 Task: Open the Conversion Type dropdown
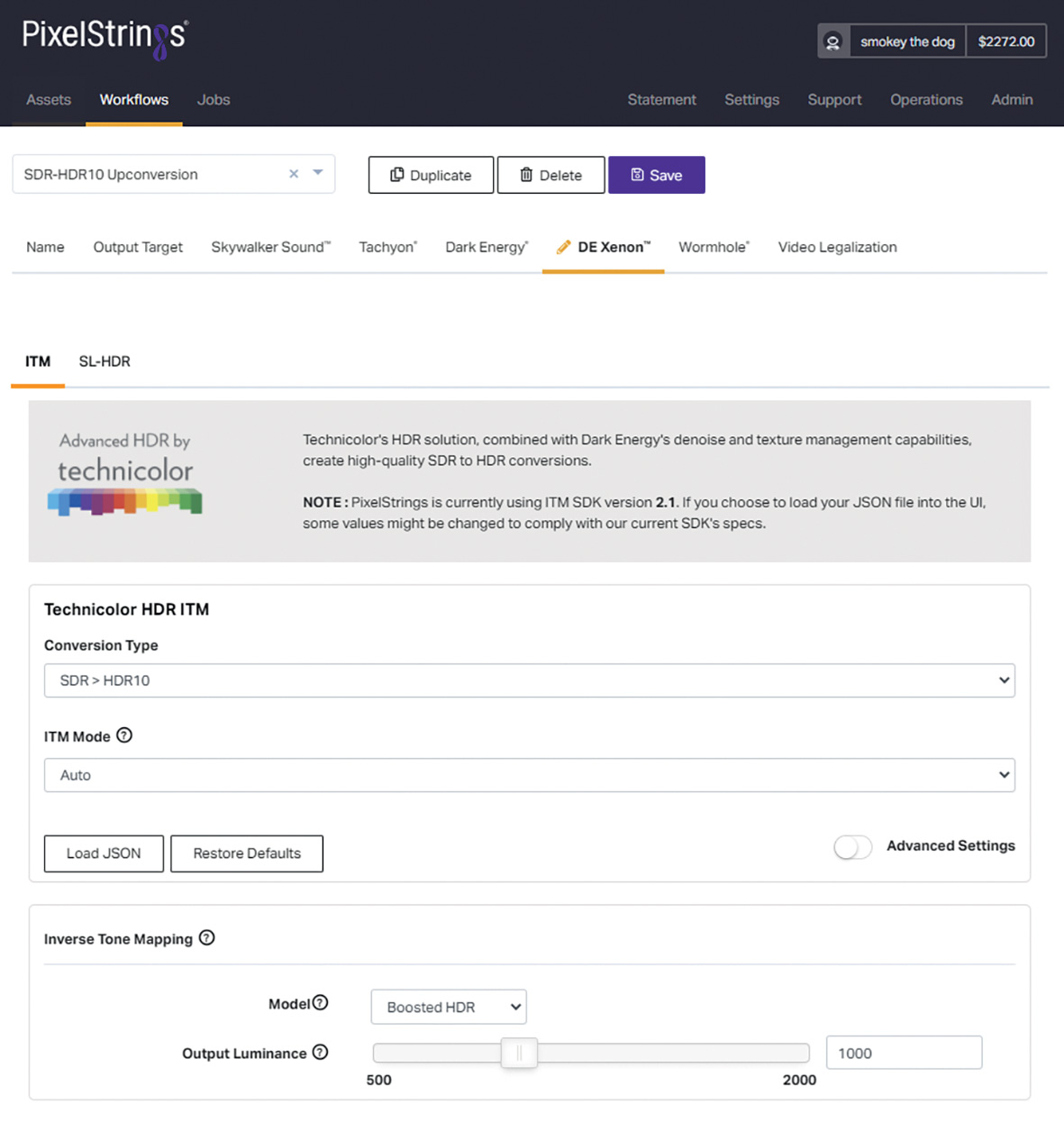tap(529, 680)
